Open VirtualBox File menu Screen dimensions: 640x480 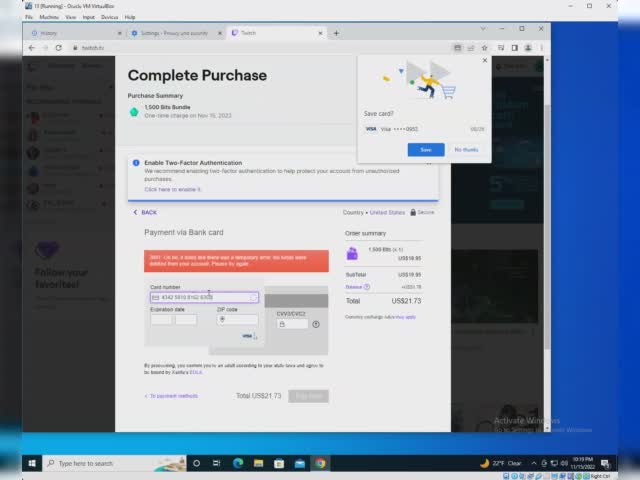pos(29,17)
